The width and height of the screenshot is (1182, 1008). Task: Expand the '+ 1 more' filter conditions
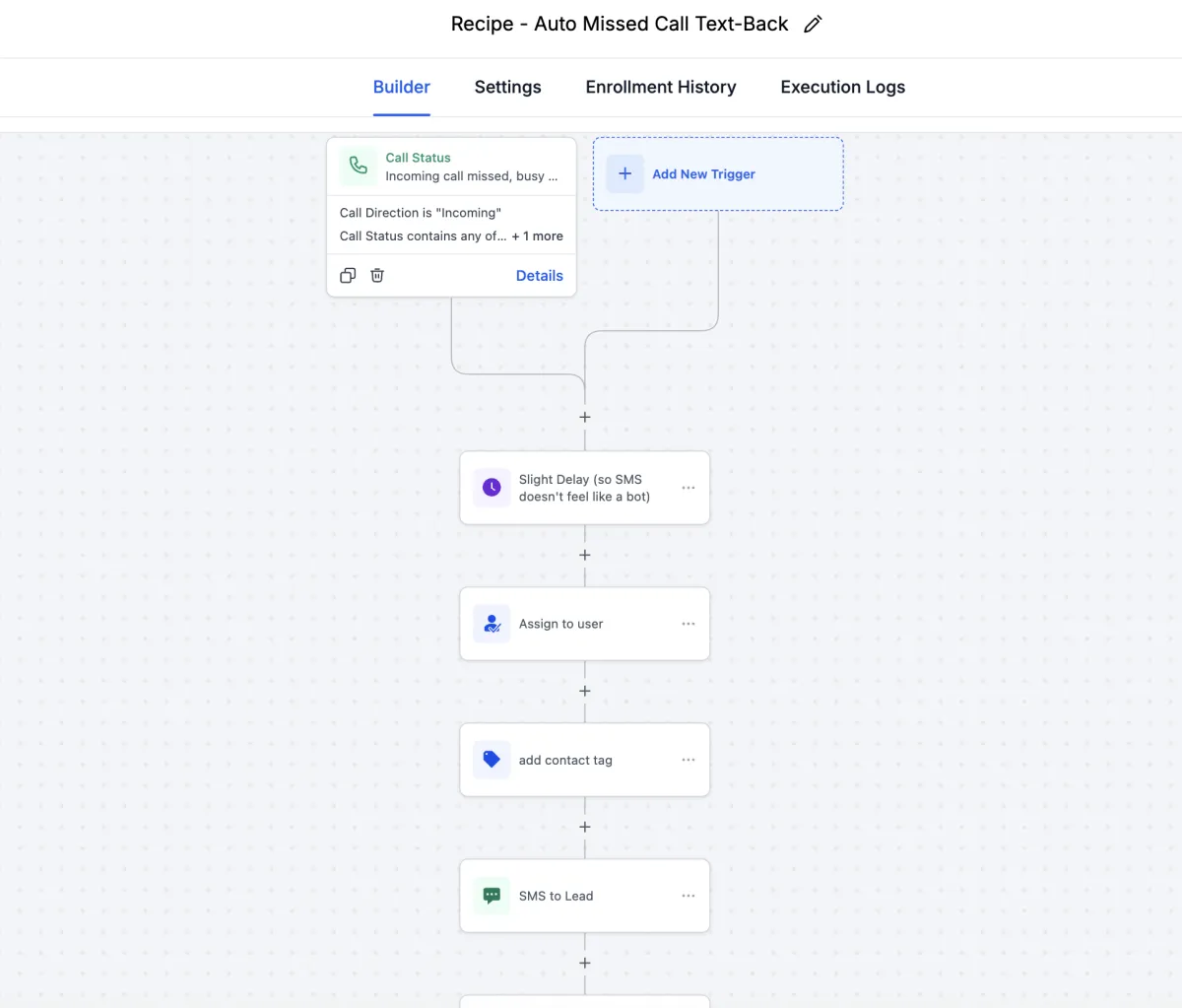[x=538, y=236]
